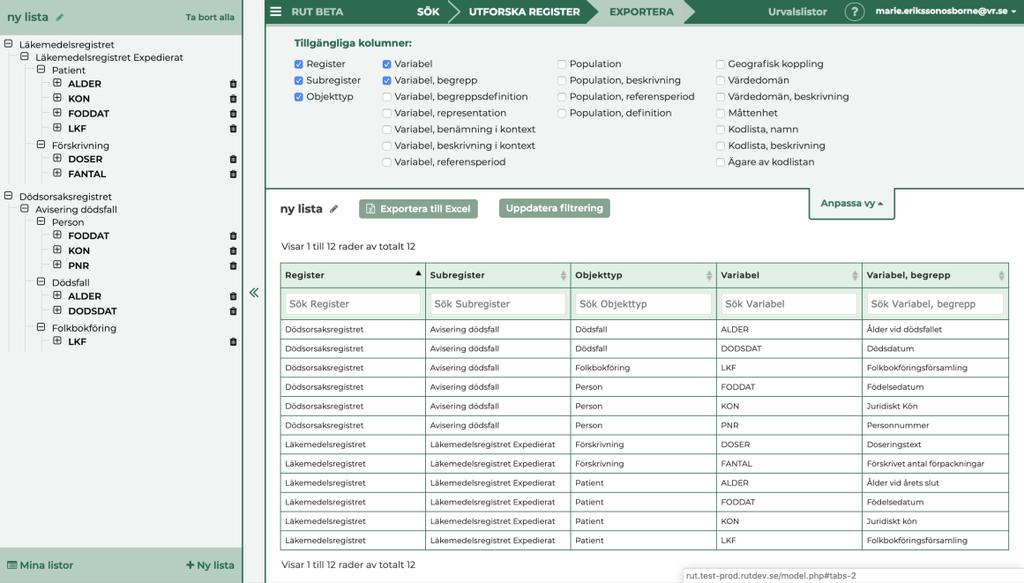Uncheck the Variabel column checkbox

click(x=387, y=64)
